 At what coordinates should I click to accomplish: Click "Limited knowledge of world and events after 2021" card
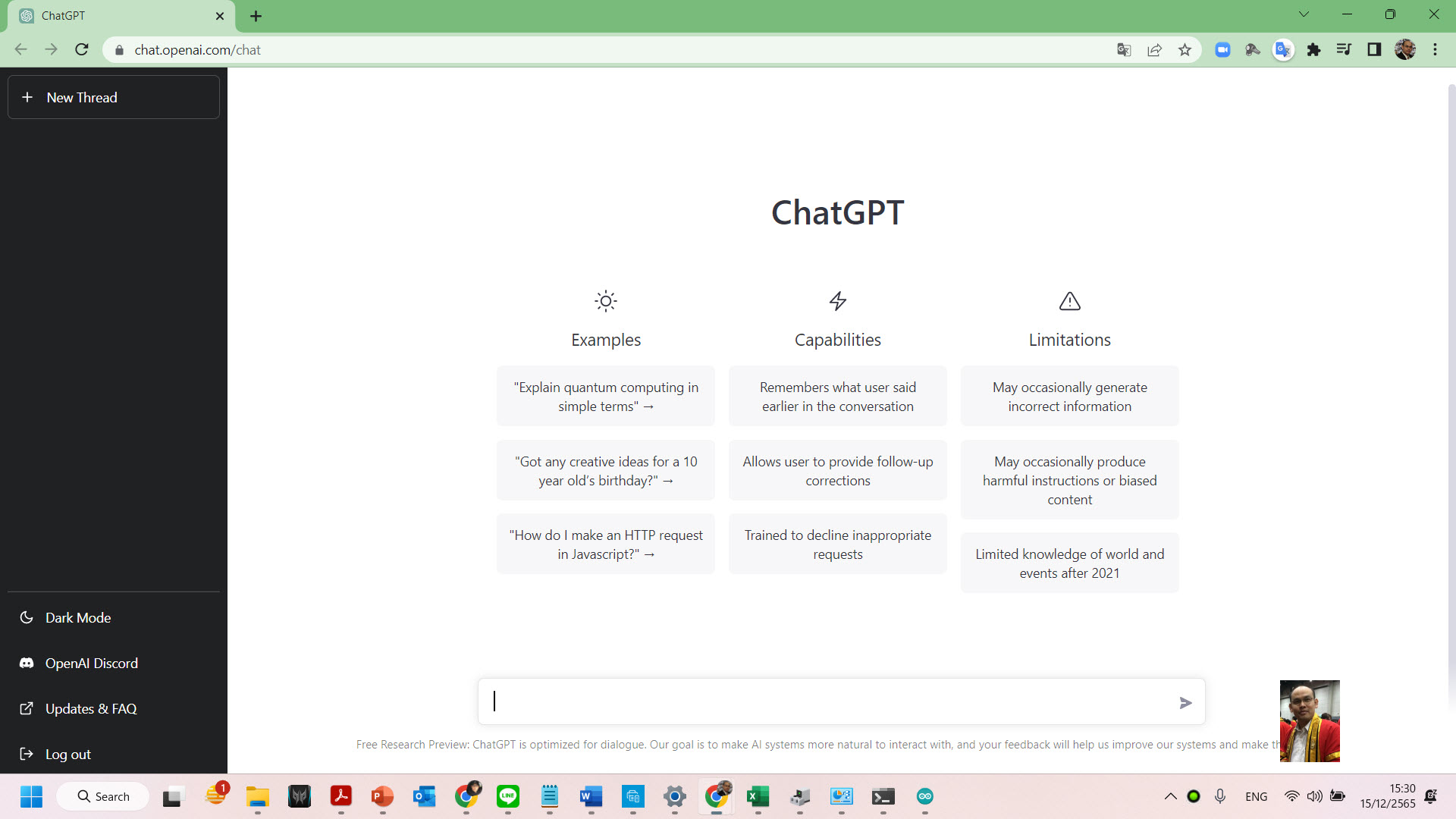[x=1070, y=563]
